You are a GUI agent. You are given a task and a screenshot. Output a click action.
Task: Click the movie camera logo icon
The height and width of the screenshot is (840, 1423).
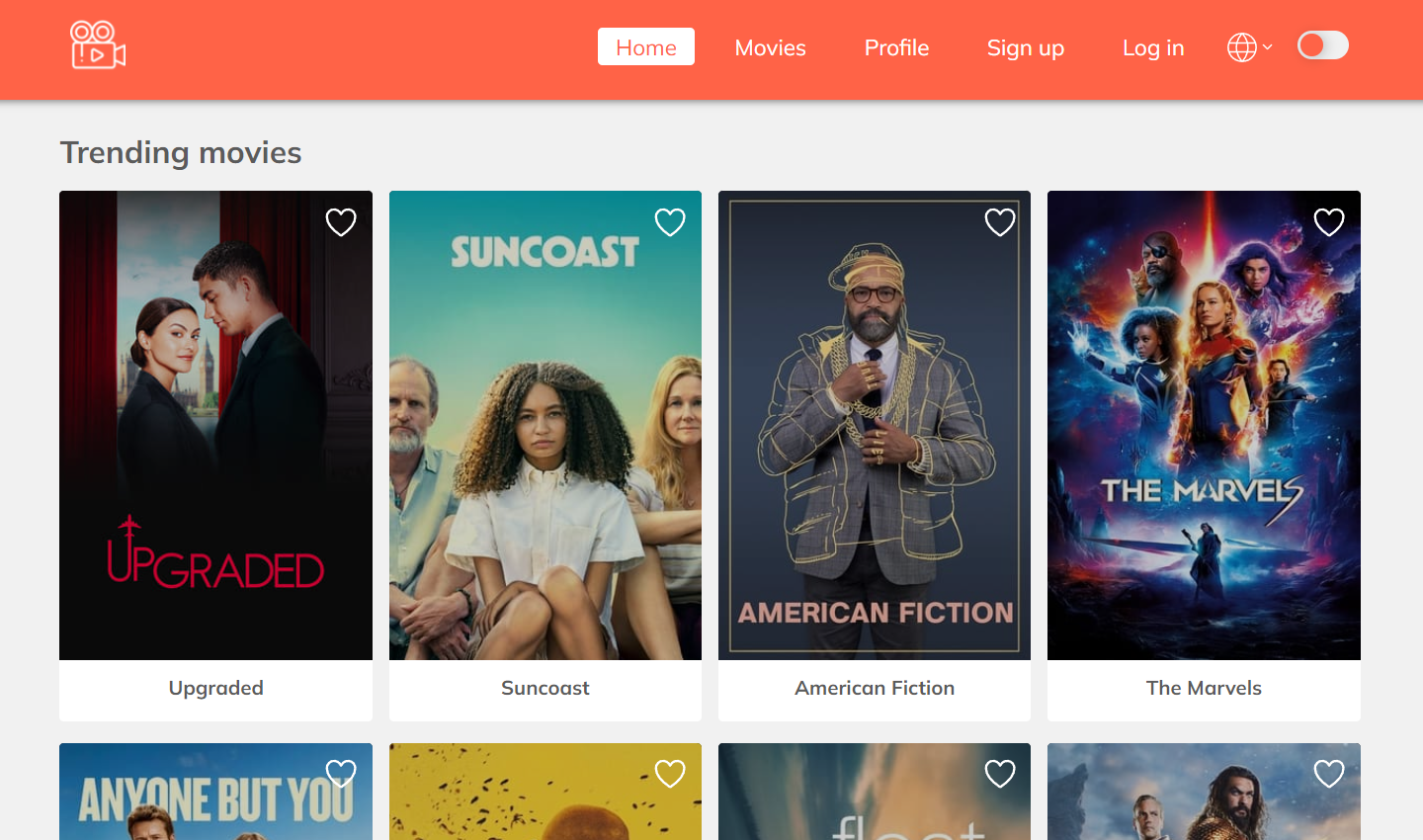pyautogui.click(x=98, y=45)
